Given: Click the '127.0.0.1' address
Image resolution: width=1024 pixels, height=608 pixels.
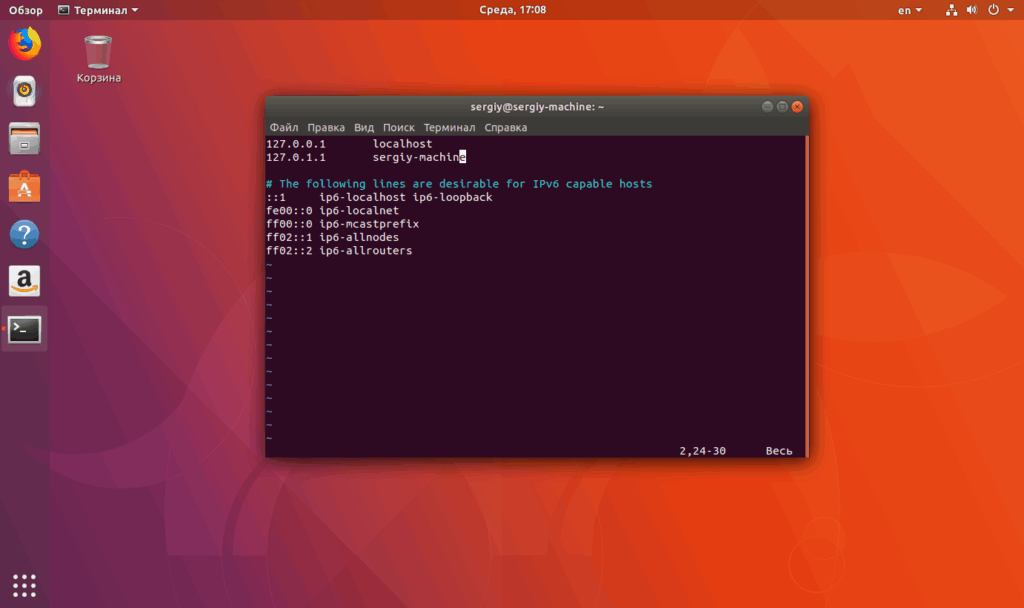Looking at the screenshot, I should pos(296,144).
